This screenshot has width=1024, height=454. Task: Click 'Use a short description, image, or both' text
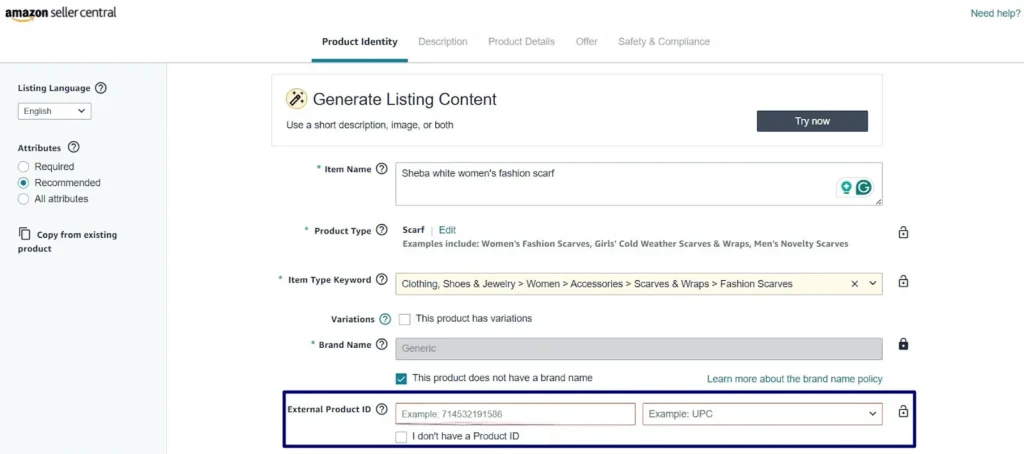(x=370, y=125)
